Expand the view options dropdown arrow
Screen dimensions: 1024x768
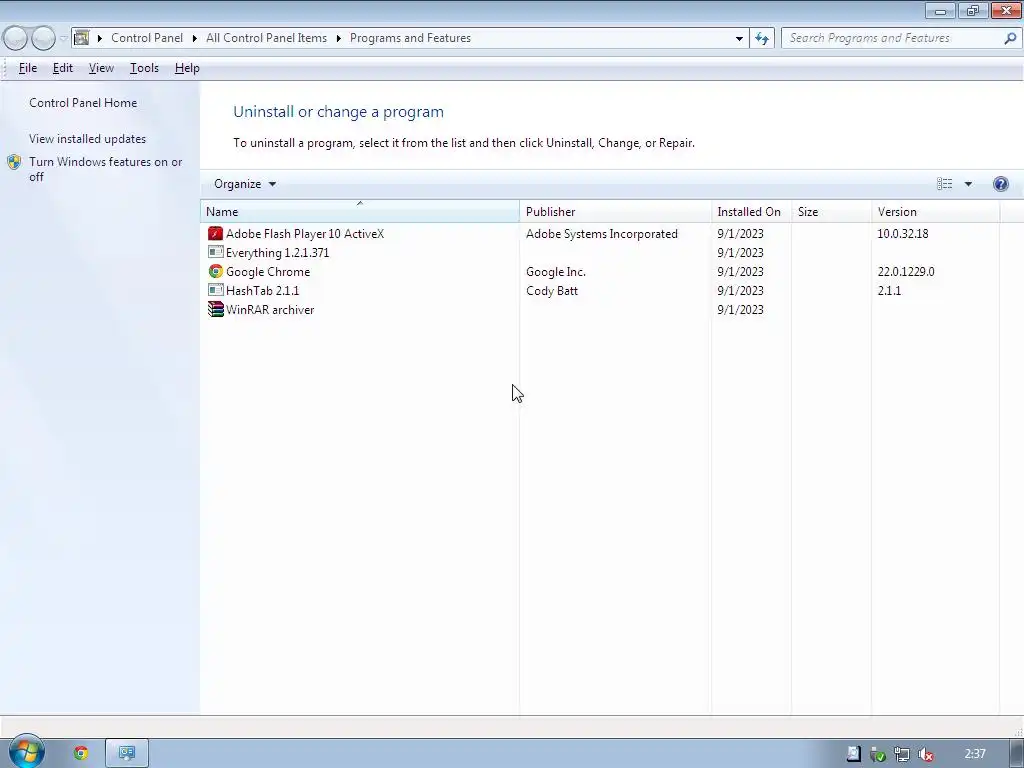click(968, 184)
